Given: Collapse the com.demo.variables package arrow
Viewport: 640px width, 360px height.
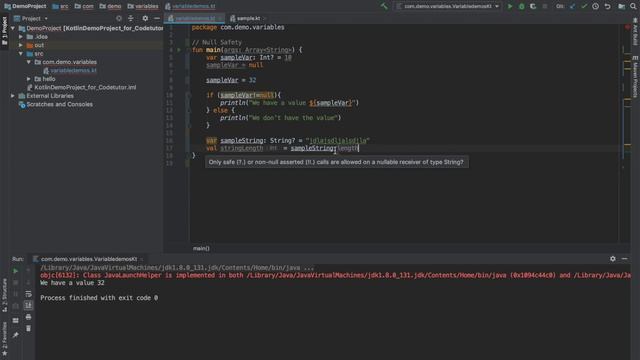Looking at the screenshot, I should tap(29, 62).
